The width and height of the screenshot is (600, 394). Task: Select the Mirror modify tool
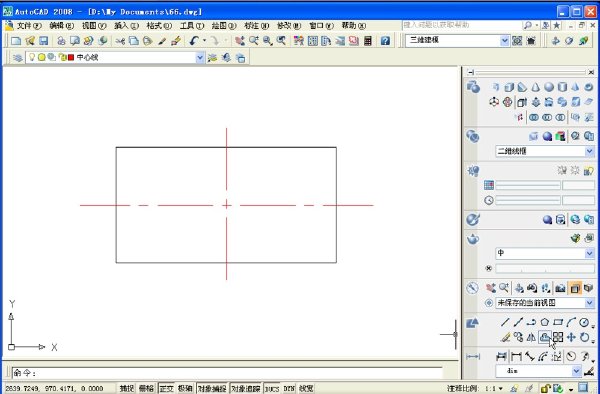pos(531,337)
